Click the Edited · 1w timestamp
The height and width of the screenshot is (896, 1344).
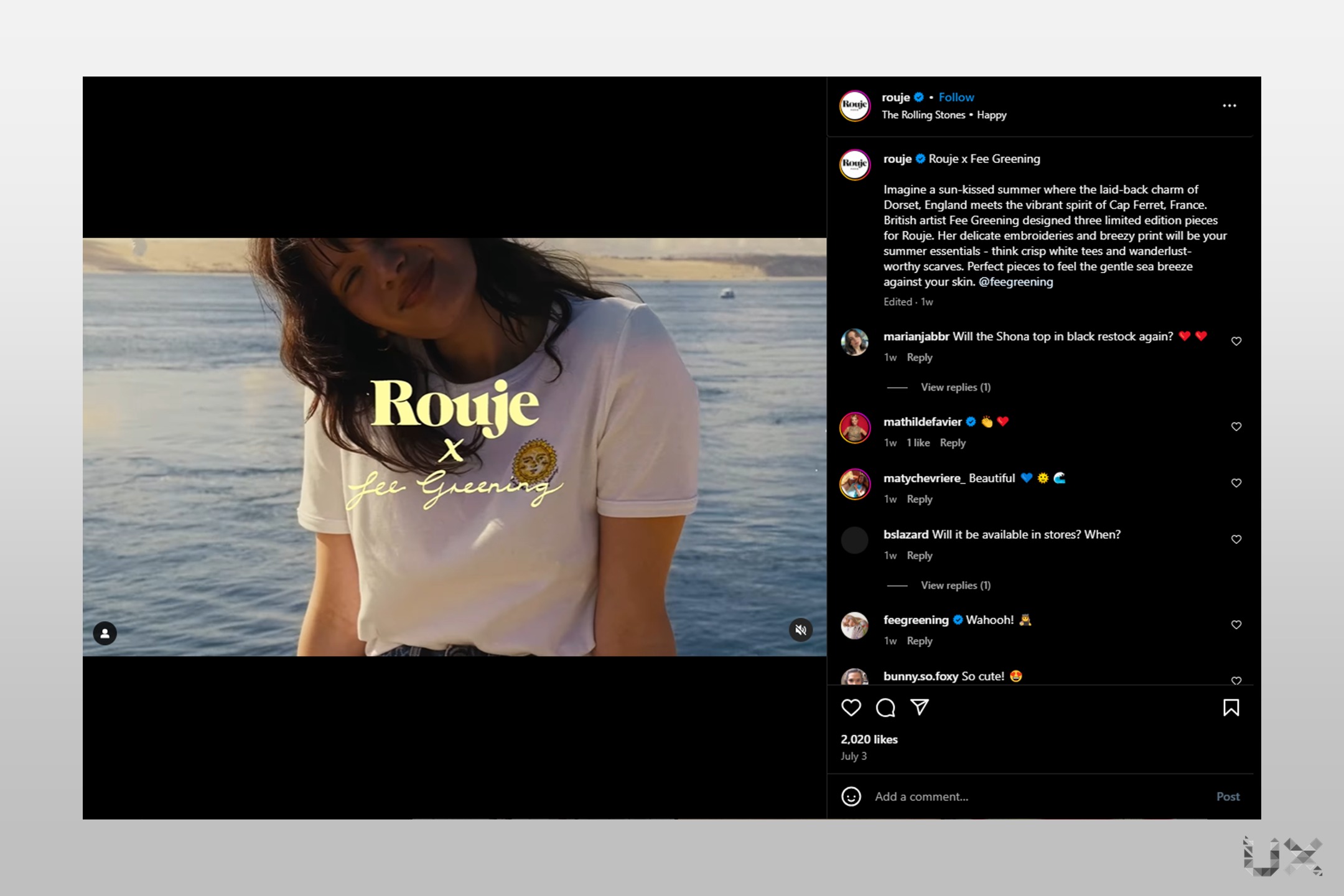[x=908, y=302]
